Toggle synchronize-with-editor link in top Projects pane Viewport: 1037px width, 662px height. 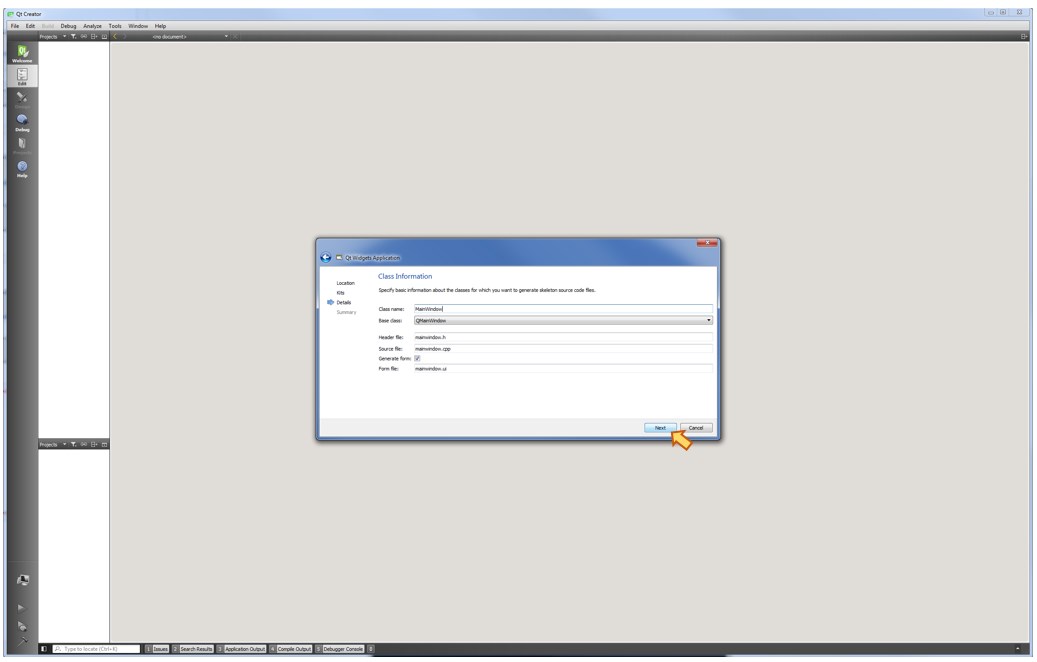(83, 36)
